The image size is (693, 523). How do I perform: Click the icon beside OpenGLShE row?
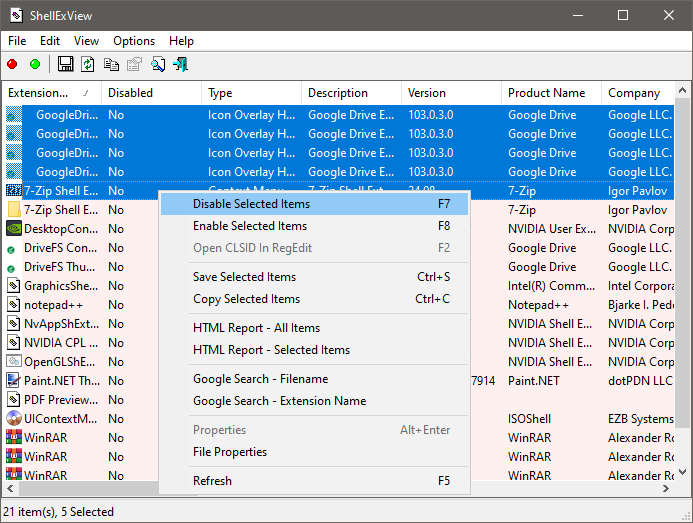(x=14, y=361)
